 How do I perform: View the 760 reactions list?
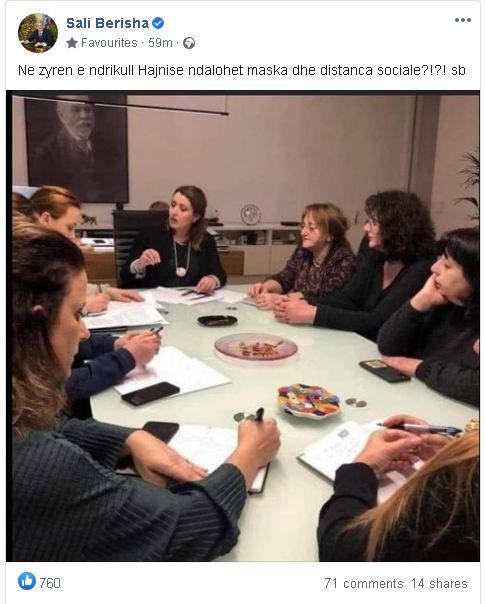click(50, 583)
